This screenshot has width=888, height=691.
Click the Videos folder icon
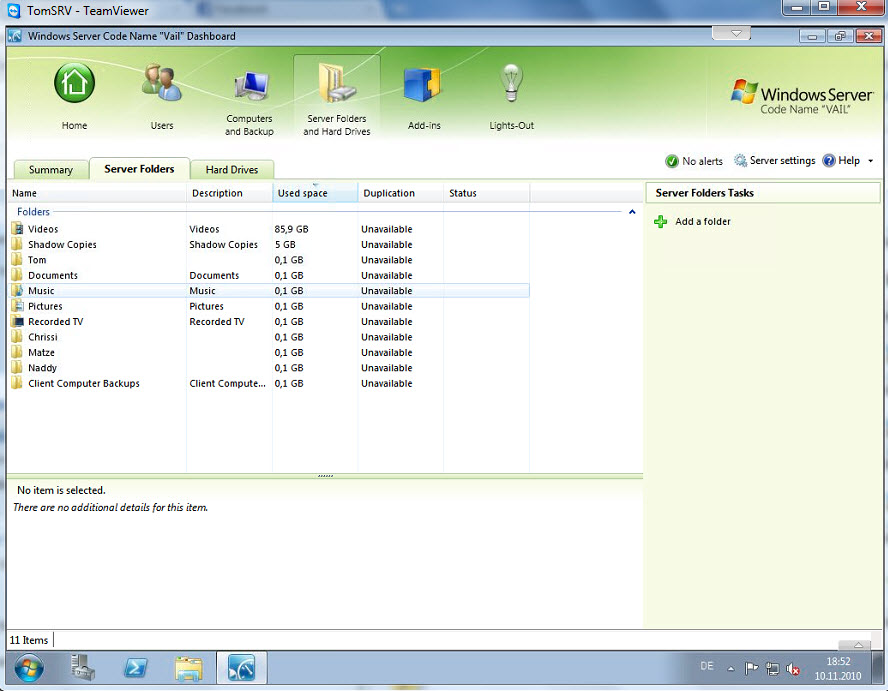[18, 229]
